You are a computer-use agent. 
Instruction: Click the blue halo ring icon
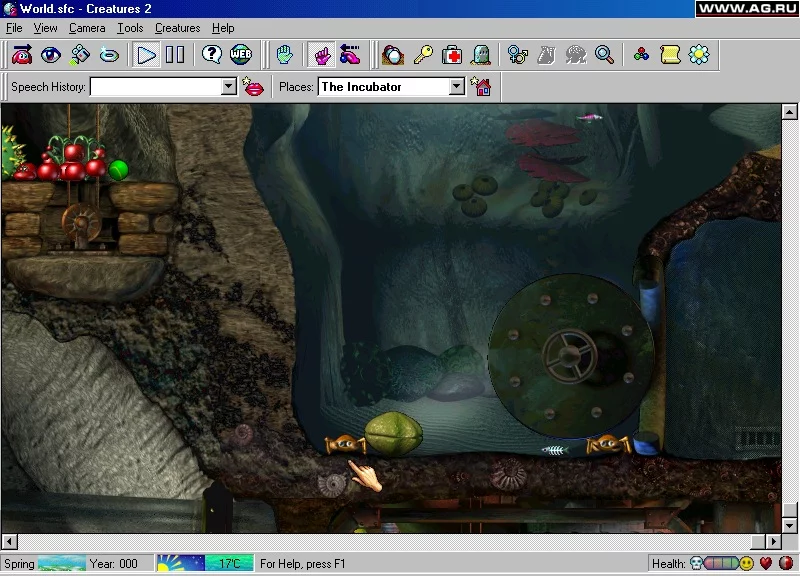click(x=109, y=55)
